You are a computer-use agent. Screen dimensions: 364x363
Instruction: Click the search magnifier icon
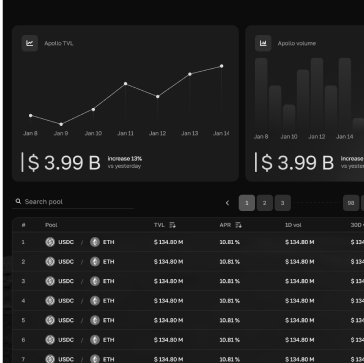tap(18, 201)
